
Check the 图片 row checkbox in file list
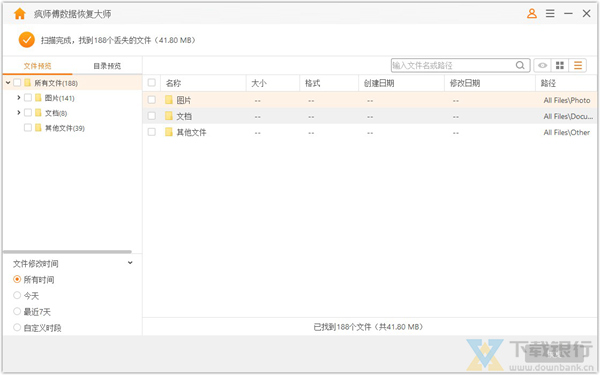152,100
